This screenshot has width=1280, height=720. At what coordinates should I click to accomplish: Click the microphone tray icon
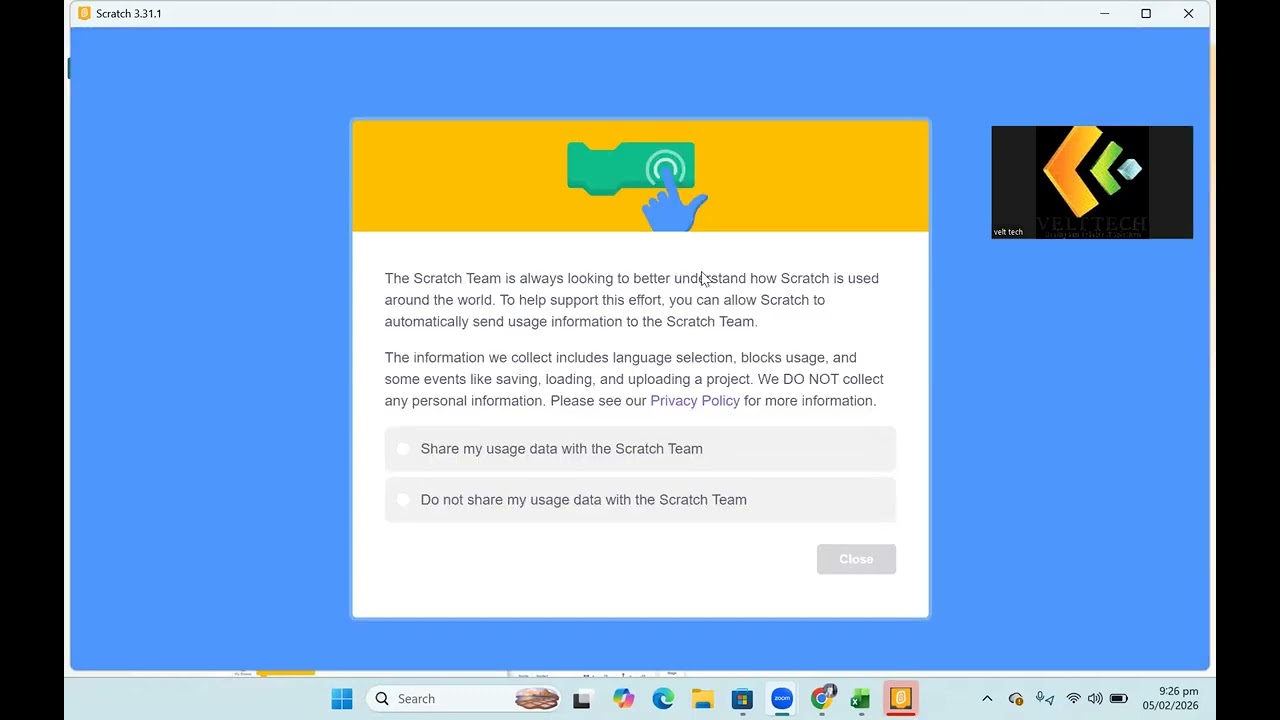click(x=1045, y=699)
